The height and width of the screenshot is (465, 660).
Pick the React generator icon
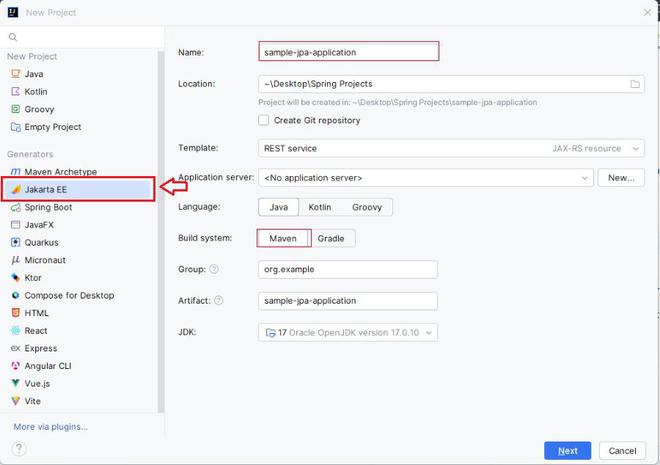15,331
